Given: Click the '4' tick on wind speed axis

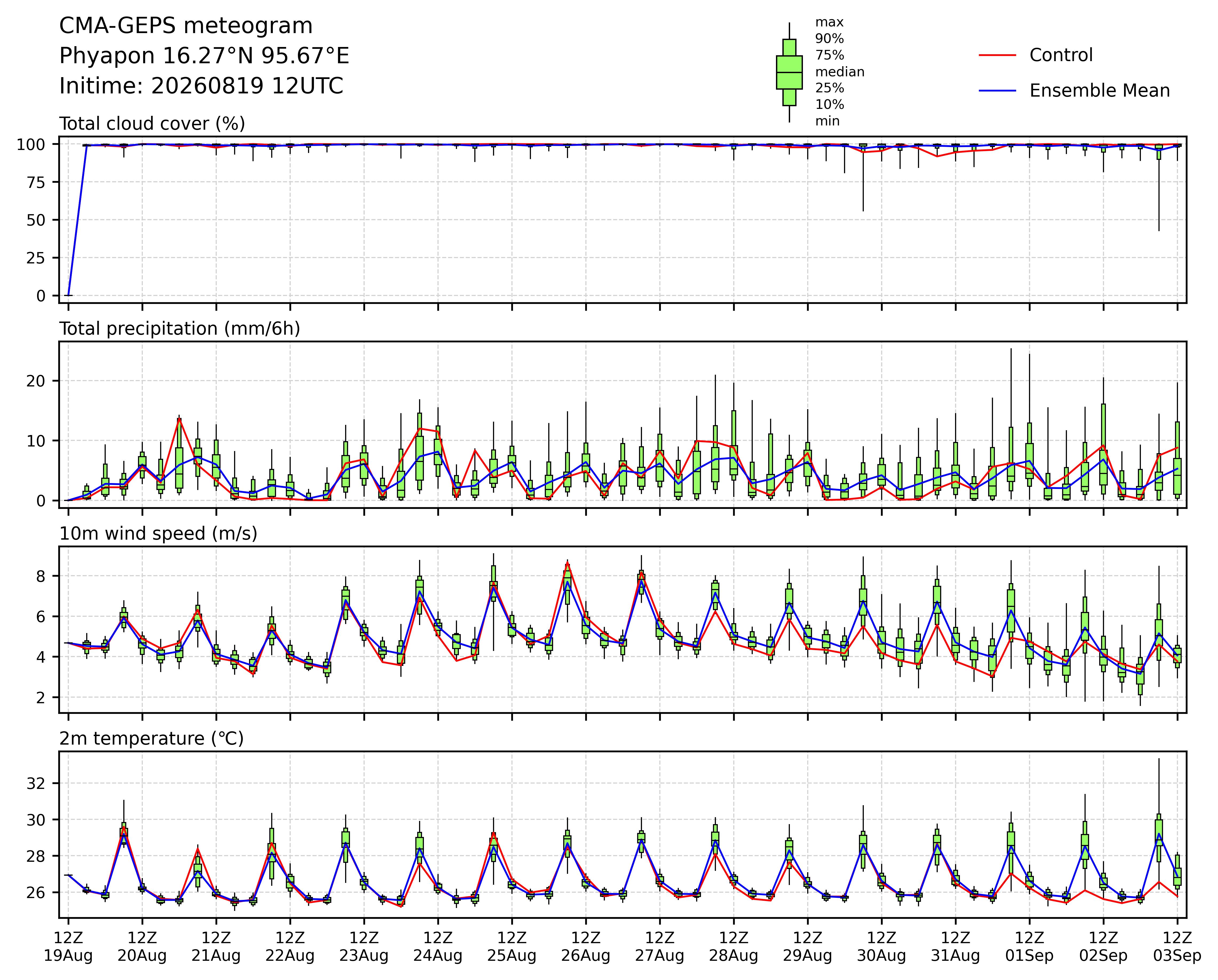Looking at the screenshot, I should tap(41, 657).
